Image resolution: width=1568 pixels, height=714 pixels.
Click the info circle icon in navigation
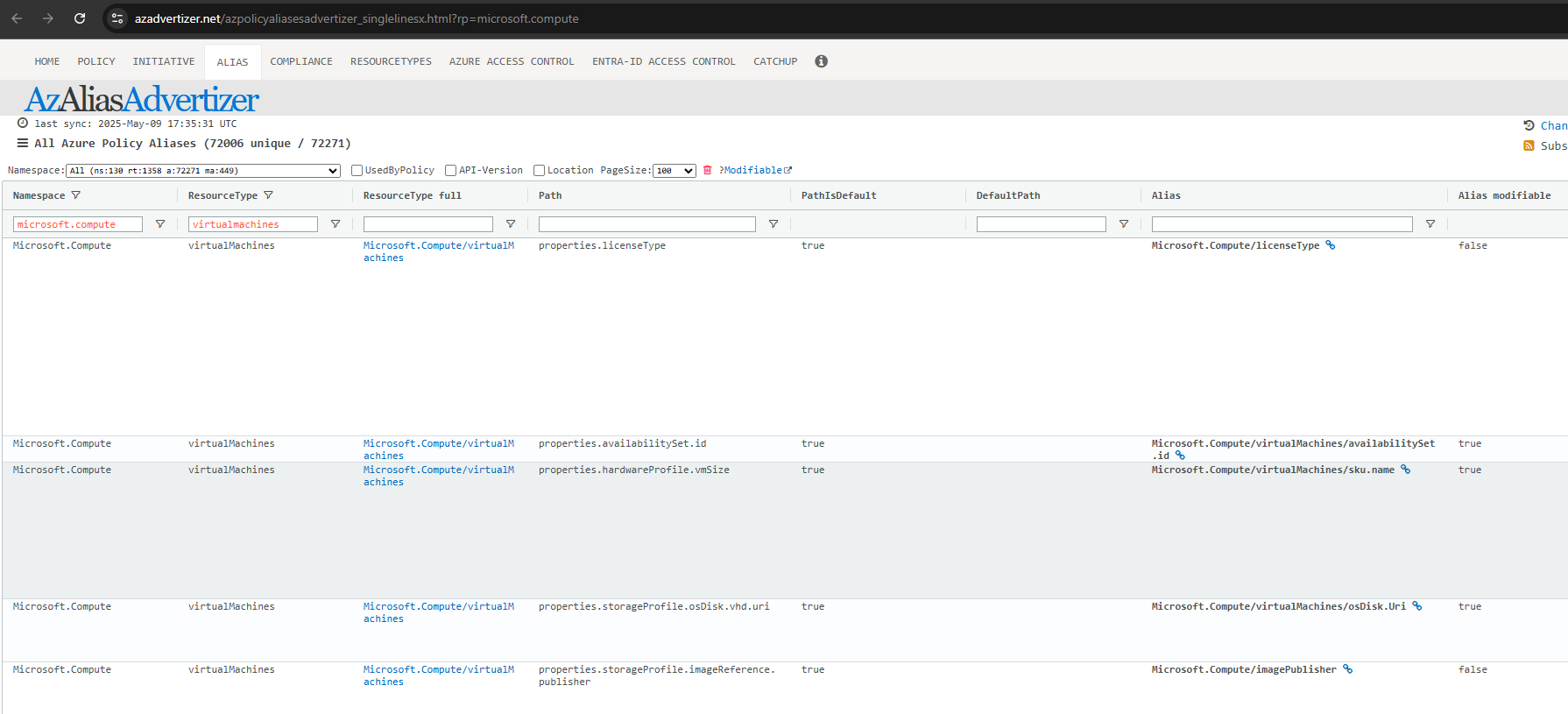coord(821,61)
